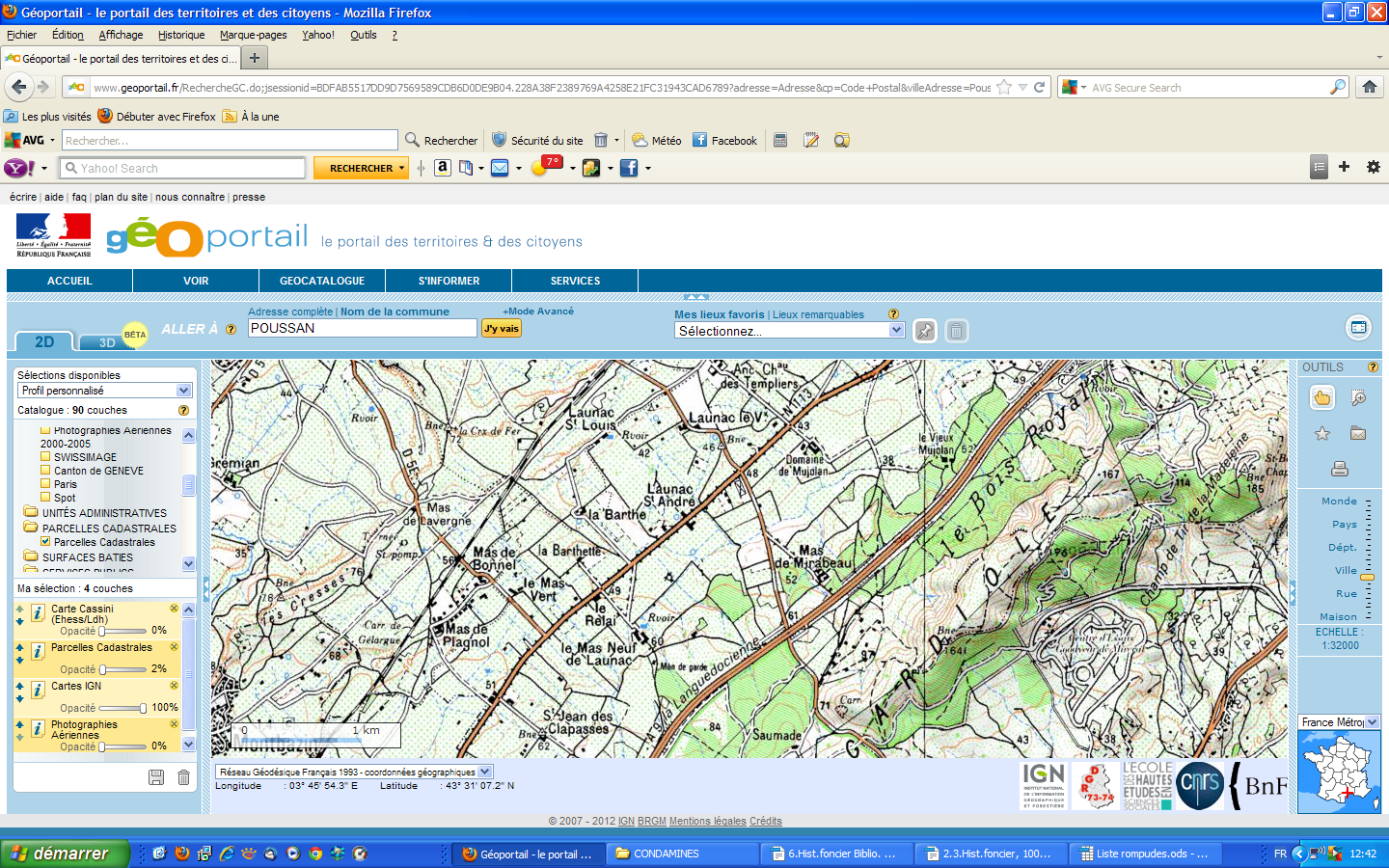Click the save selection floppy disk icon

(x=156, y=777)
